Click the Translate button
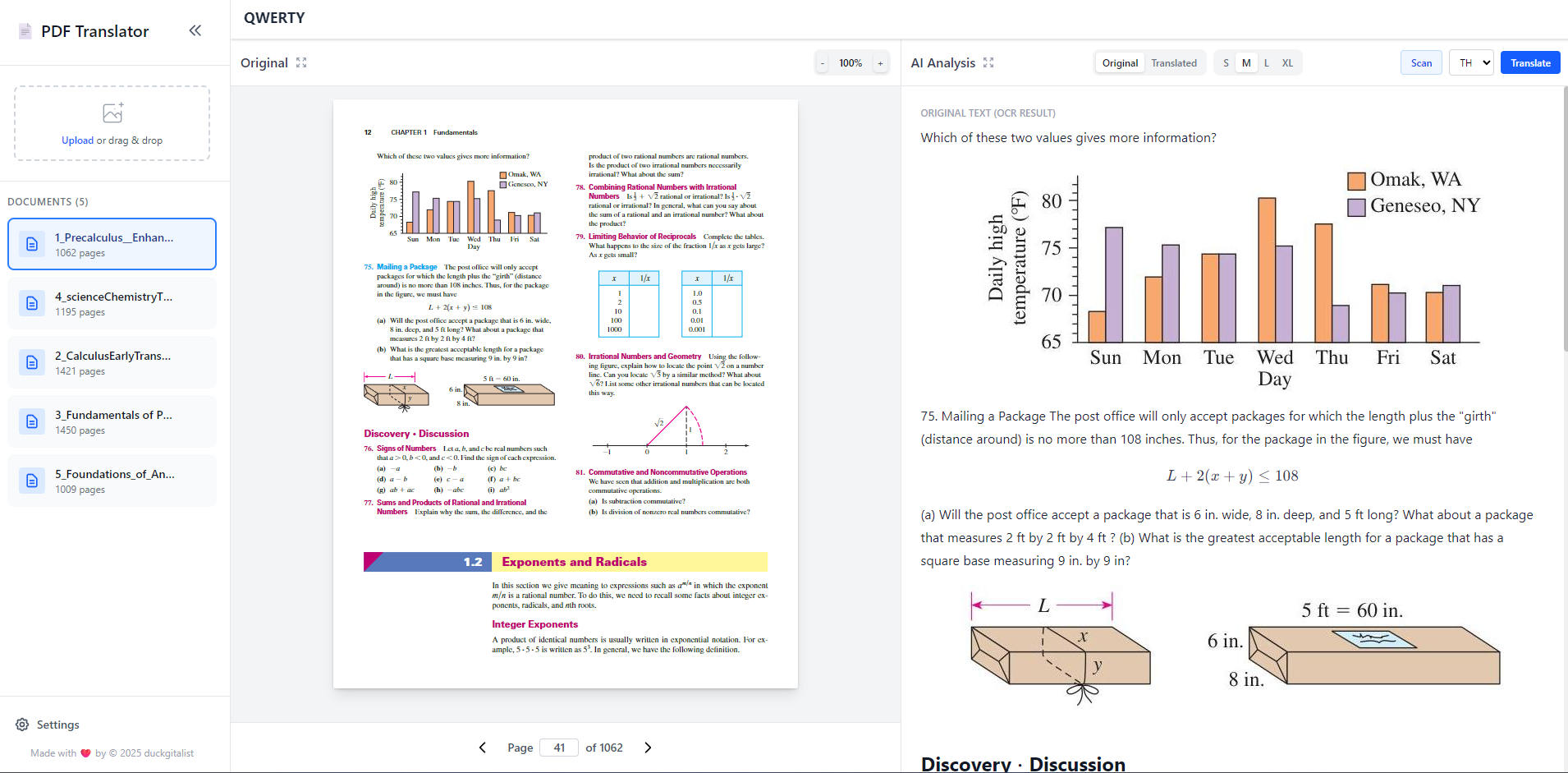This screenshot has height=773, width=1568. coord(1529,62)
